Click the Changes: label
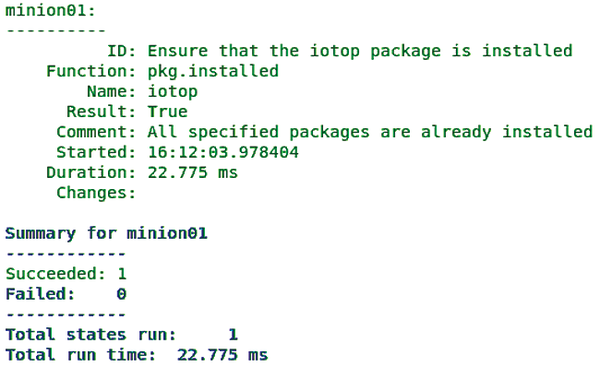The height and width of the screenshot is (367, 600). [96, 193]
